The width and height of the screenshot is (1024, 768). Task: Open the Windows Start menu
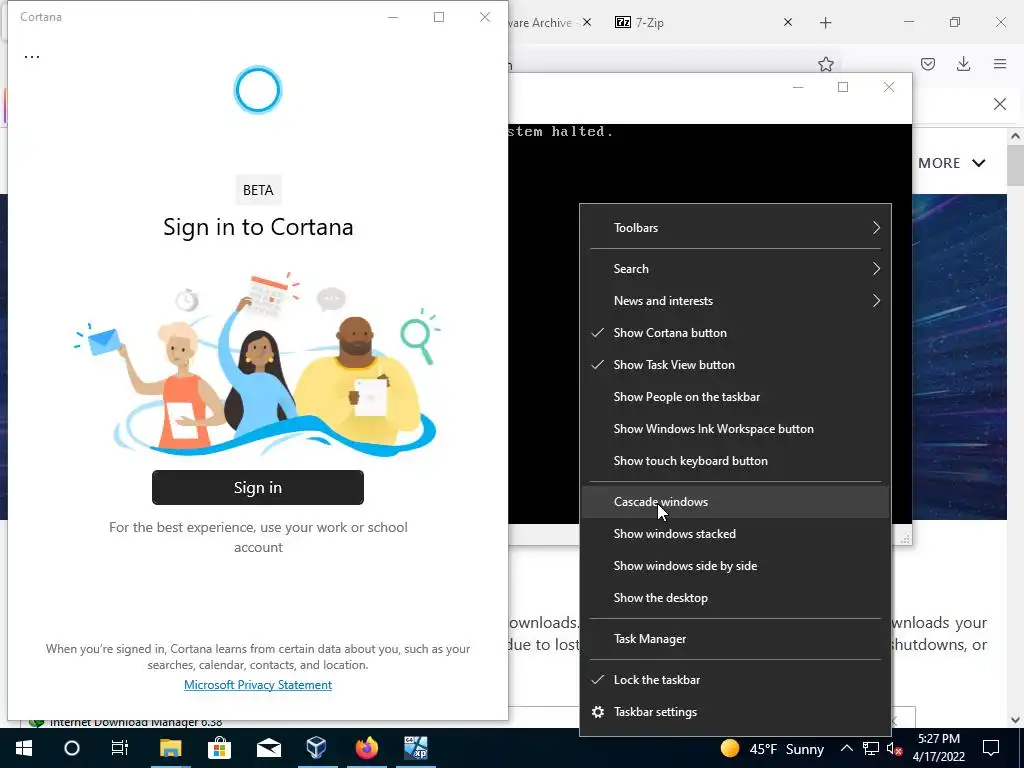coord(24,748)
